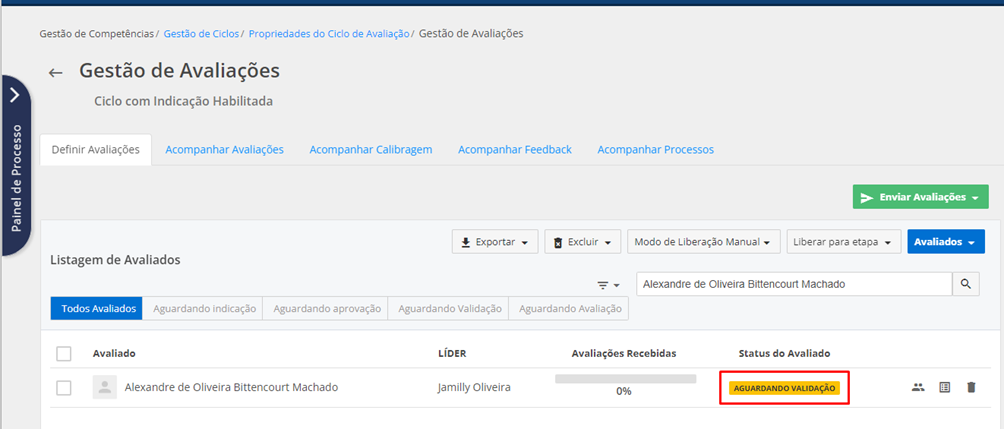Click the avatar of Alexandre de Oliveira
Screen dimensions: 1004x429
[x=104, y=387]
